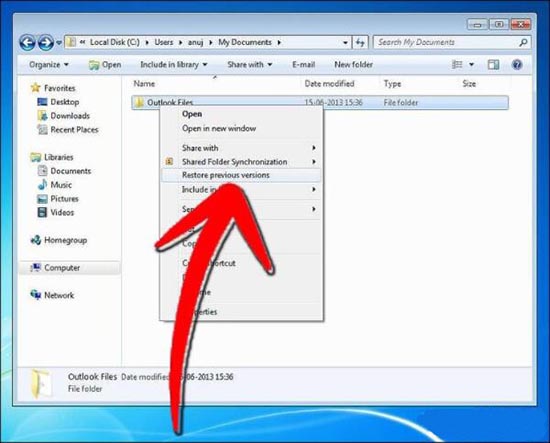Viewport: 550px width, 443px height.
Task: Select Network in navigation pane
Action: [x=59, y=296]
